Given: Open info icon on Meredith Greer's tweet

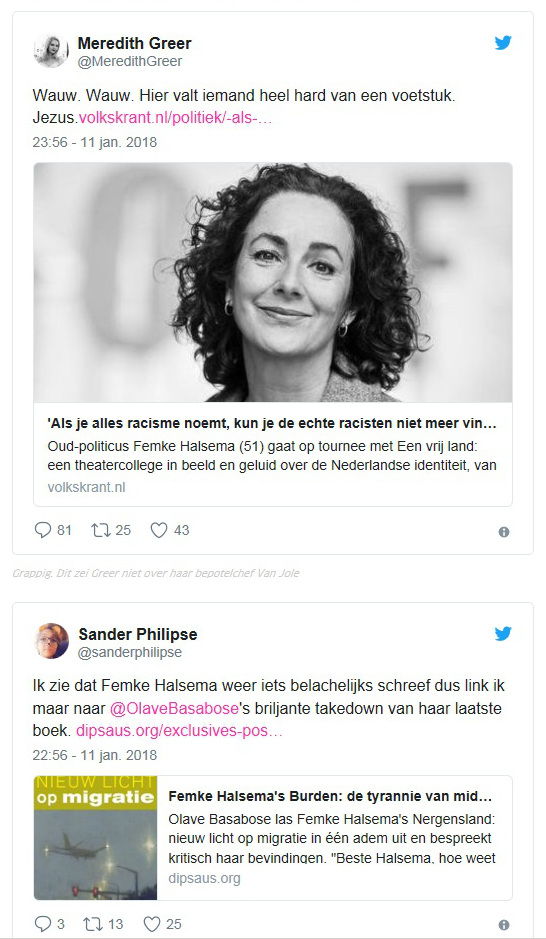Looking at the screenshot, I should [504, 532].
